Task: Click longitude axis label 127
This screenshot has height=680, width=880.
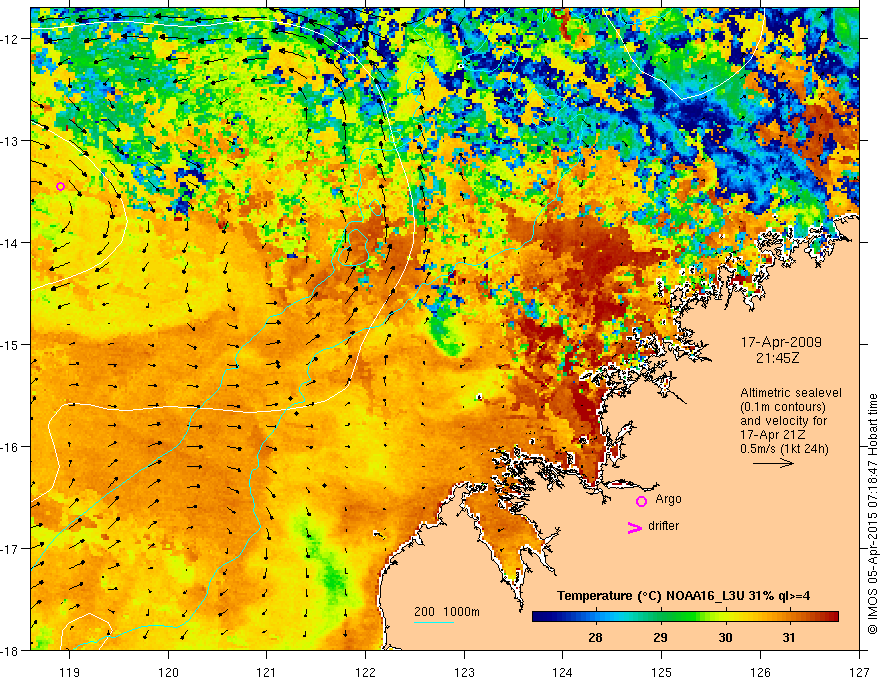Action: (859, 672)
